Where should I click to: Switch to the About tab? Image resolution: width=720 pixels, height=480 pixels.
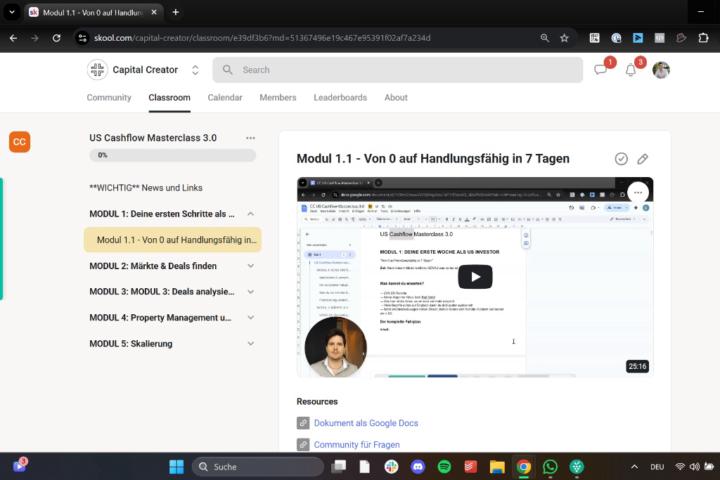(x=396, y=97)
